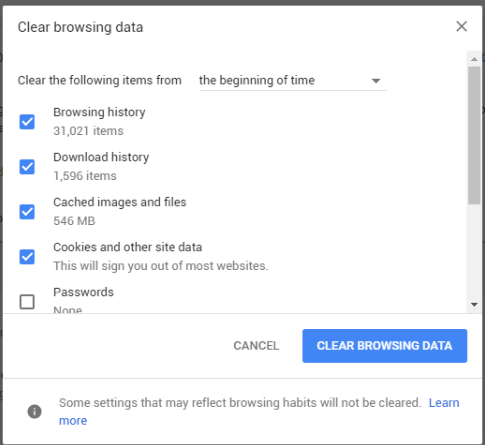Click the CLEAR BROWSING DATA button
The height and width of the screenshot is (445, 485).
[385, 346]
